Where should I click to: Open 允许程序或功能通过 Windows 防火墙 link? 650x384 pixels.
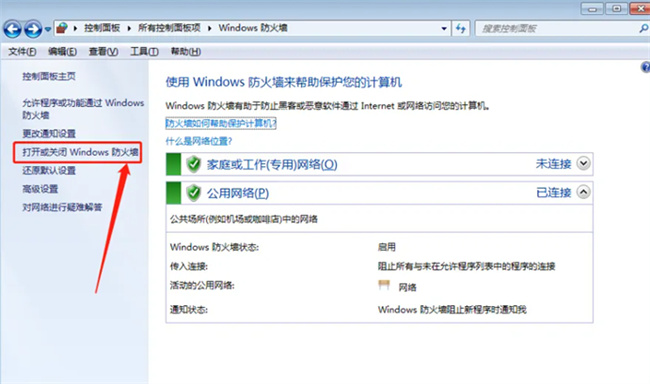click(83, 109)
